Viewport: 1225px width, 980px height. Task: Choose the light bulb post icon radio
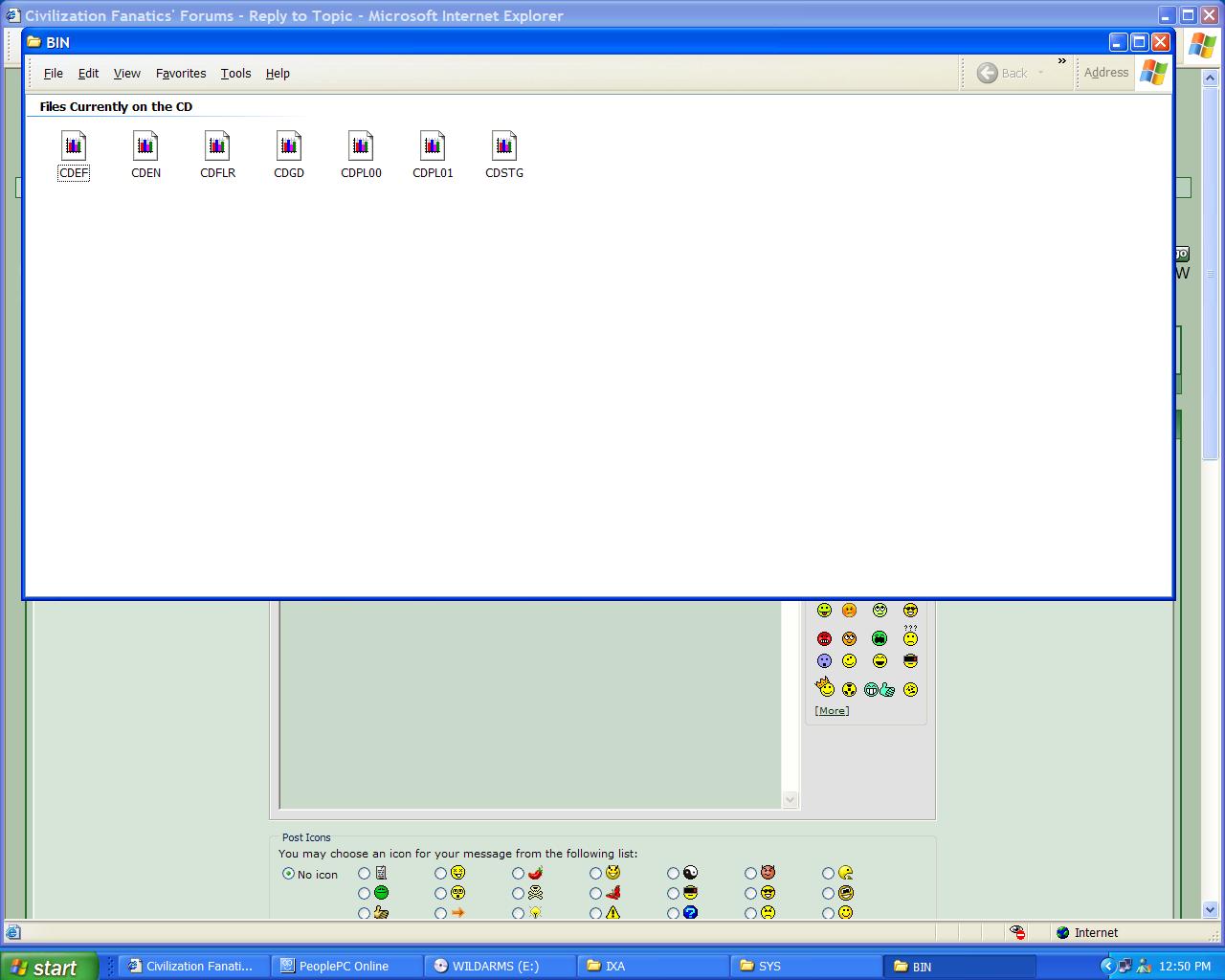(x=518, y=914)
